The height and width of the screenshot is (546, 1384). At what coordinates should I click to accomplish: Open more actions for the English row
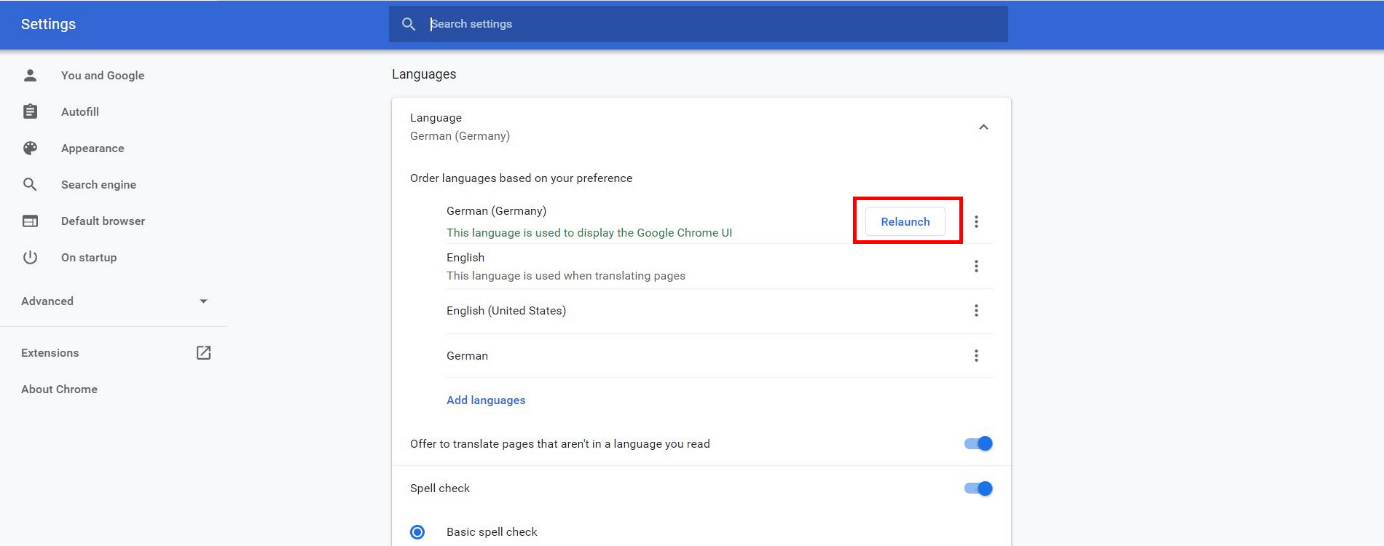977,266
